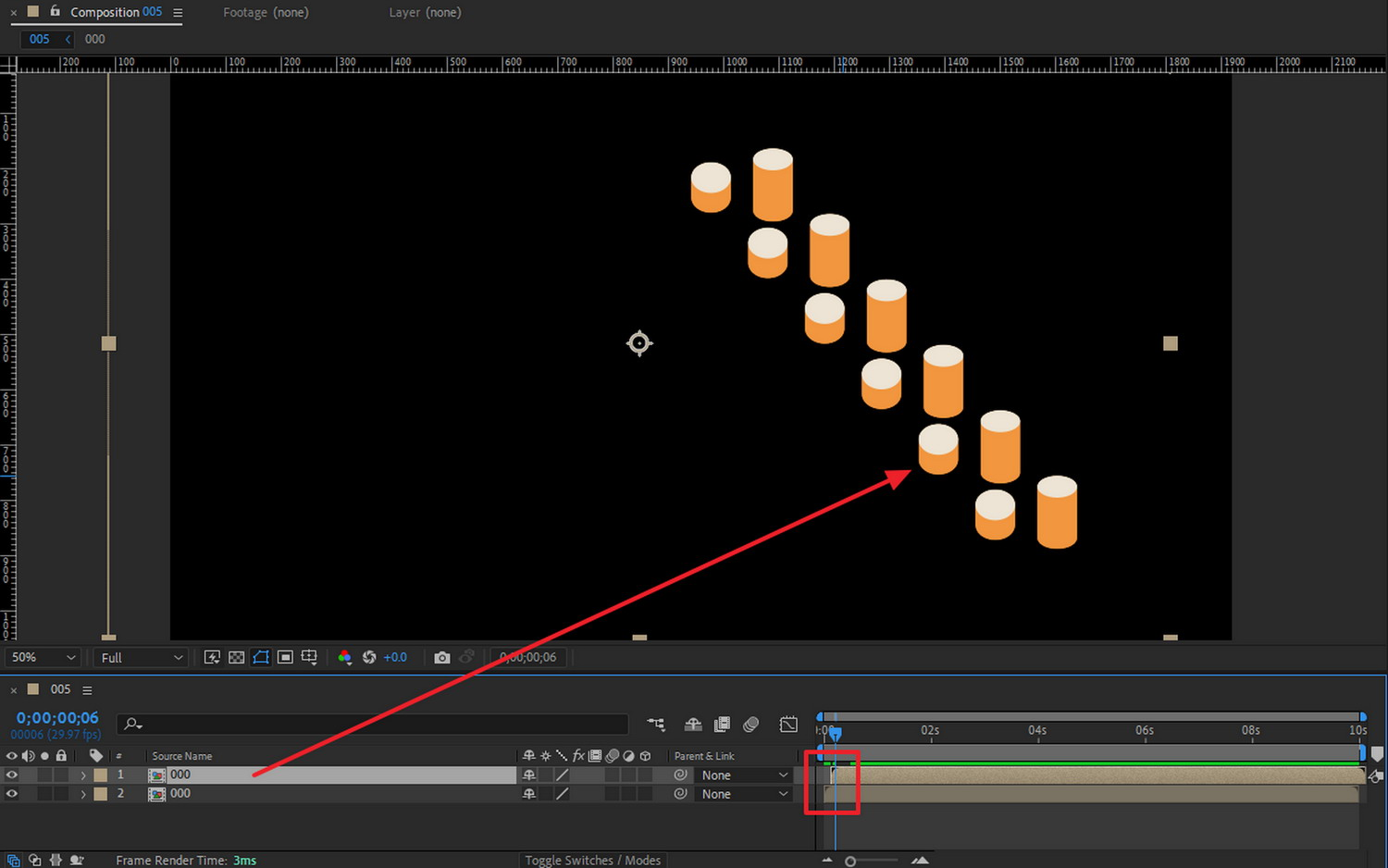Click Toggle Switches / Modes button
This screenshot has height=868, width=1388.
pyautogui.click(x=592, y=860)
